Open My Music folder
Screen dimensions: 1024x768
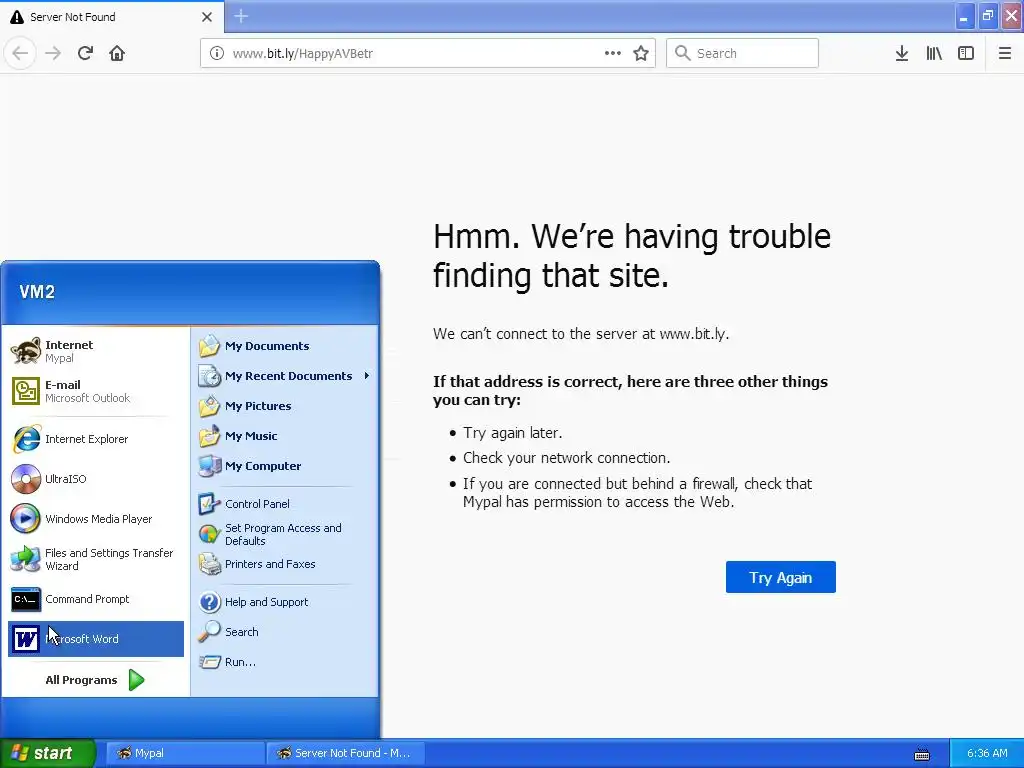pyautogui.click(x=284, y=436)
